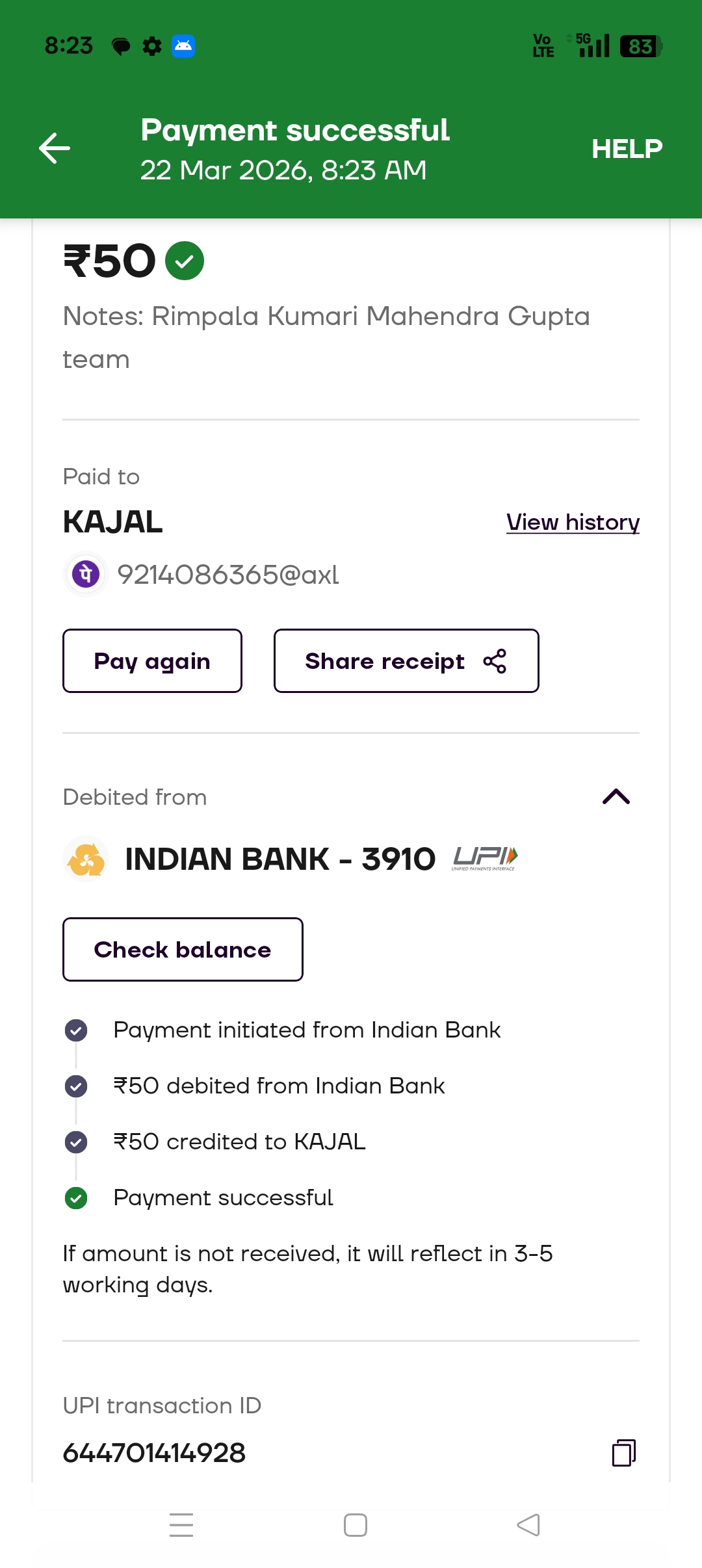The width and height of the screenshot is (702, 1568).
Task: Tap the PhonePe icon beside UPI address
Action: coord(86,574)
